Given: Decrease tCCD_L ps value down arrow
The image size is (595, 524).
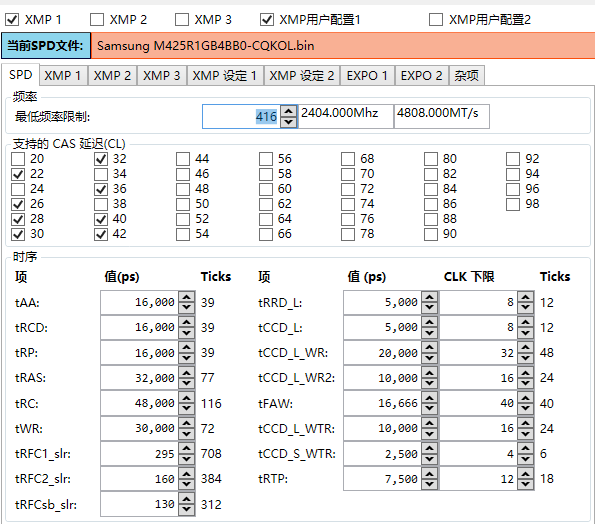Looking at the screenshot, I should [x=430, y=333].
